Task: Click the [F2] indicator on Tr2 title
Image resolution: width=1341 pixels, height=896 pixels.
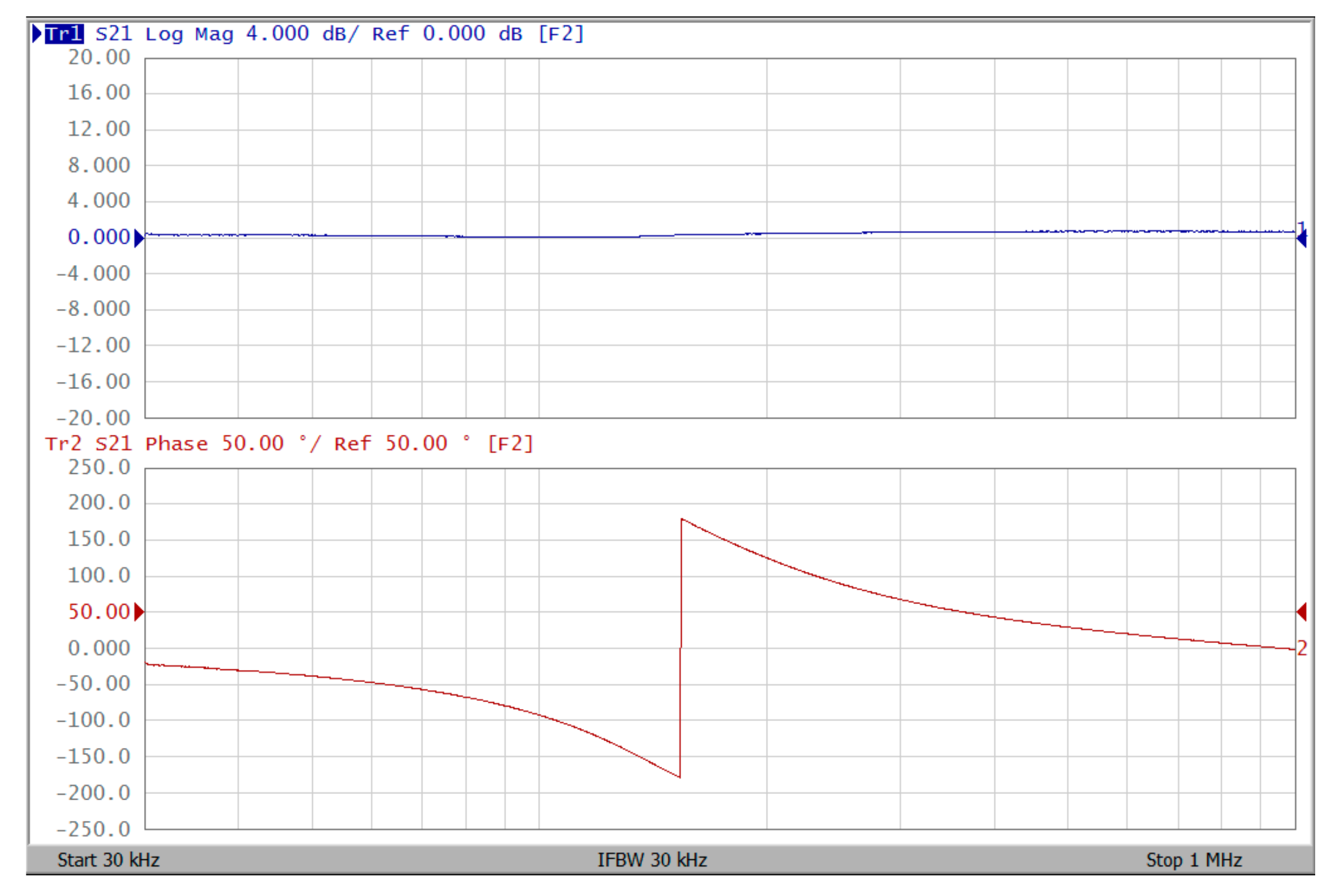Action: (510, 444)
